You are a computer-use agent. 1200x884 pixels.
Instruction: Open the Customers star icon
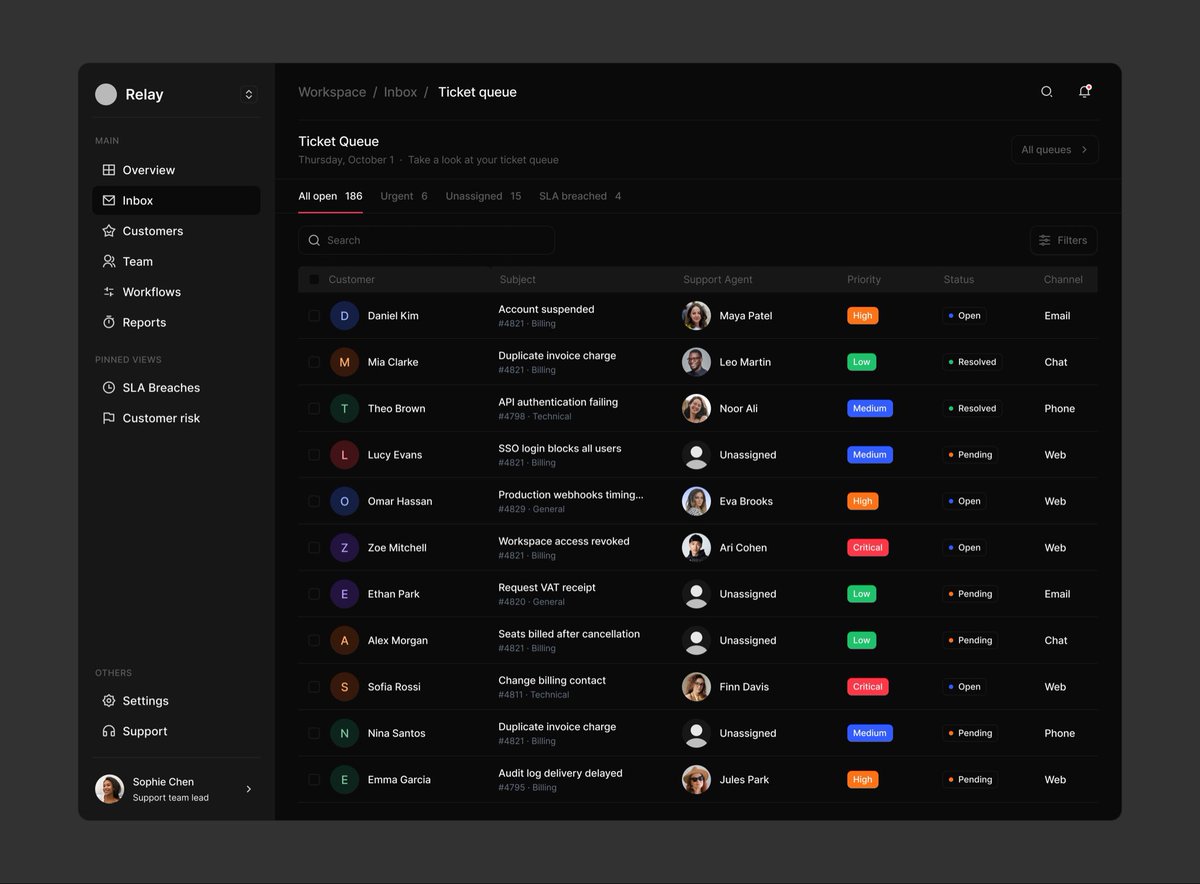pyautogui.click(x=109, y=231)
